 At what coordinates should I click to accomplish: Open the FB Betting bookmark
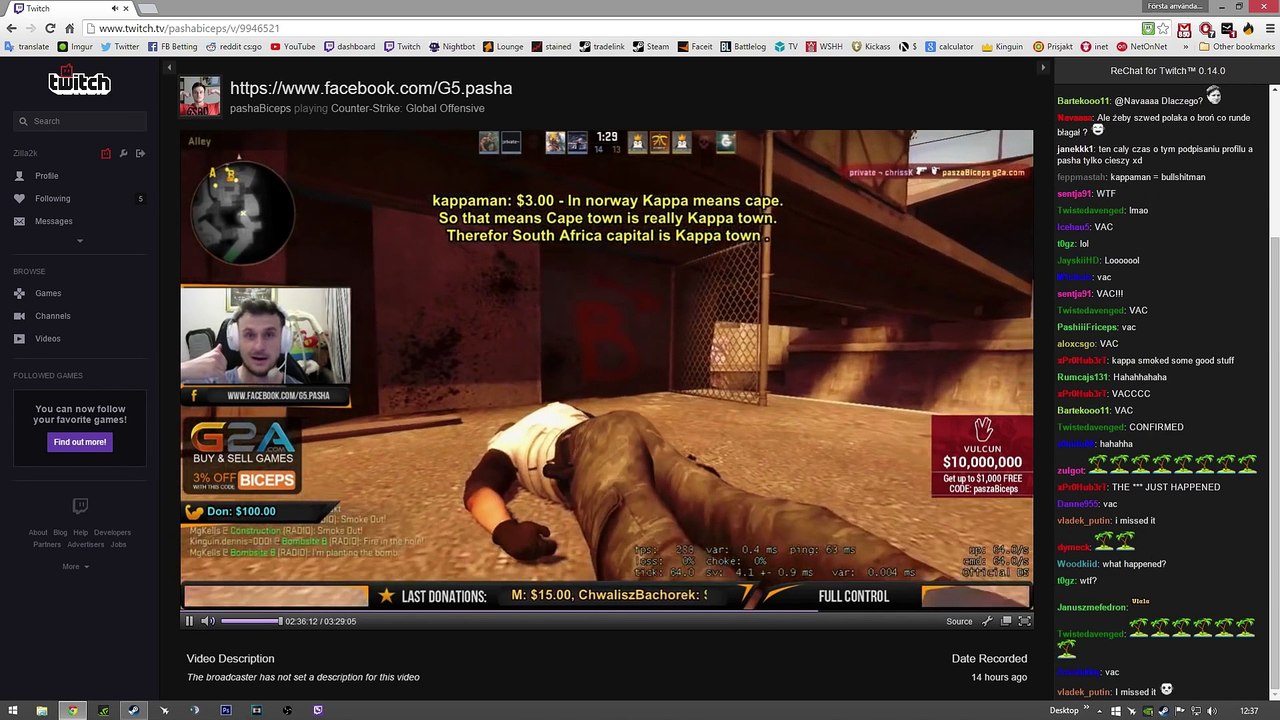(173, 47)
